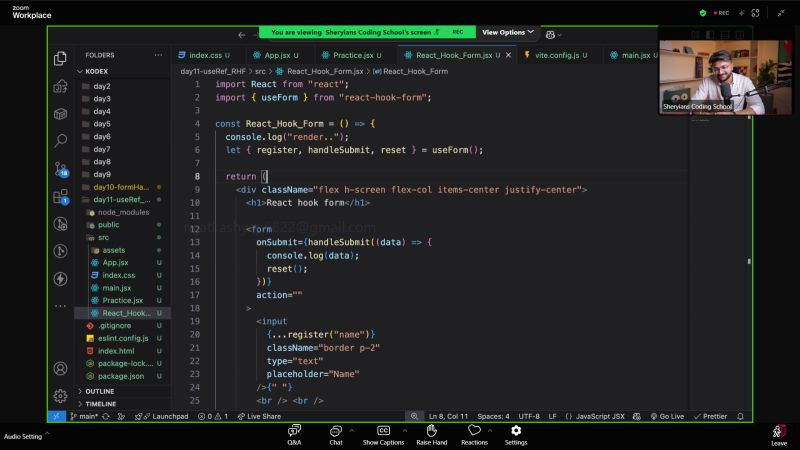Click the UTF-8 encoding indicator

pyautogui.click(x=529, y=416)
